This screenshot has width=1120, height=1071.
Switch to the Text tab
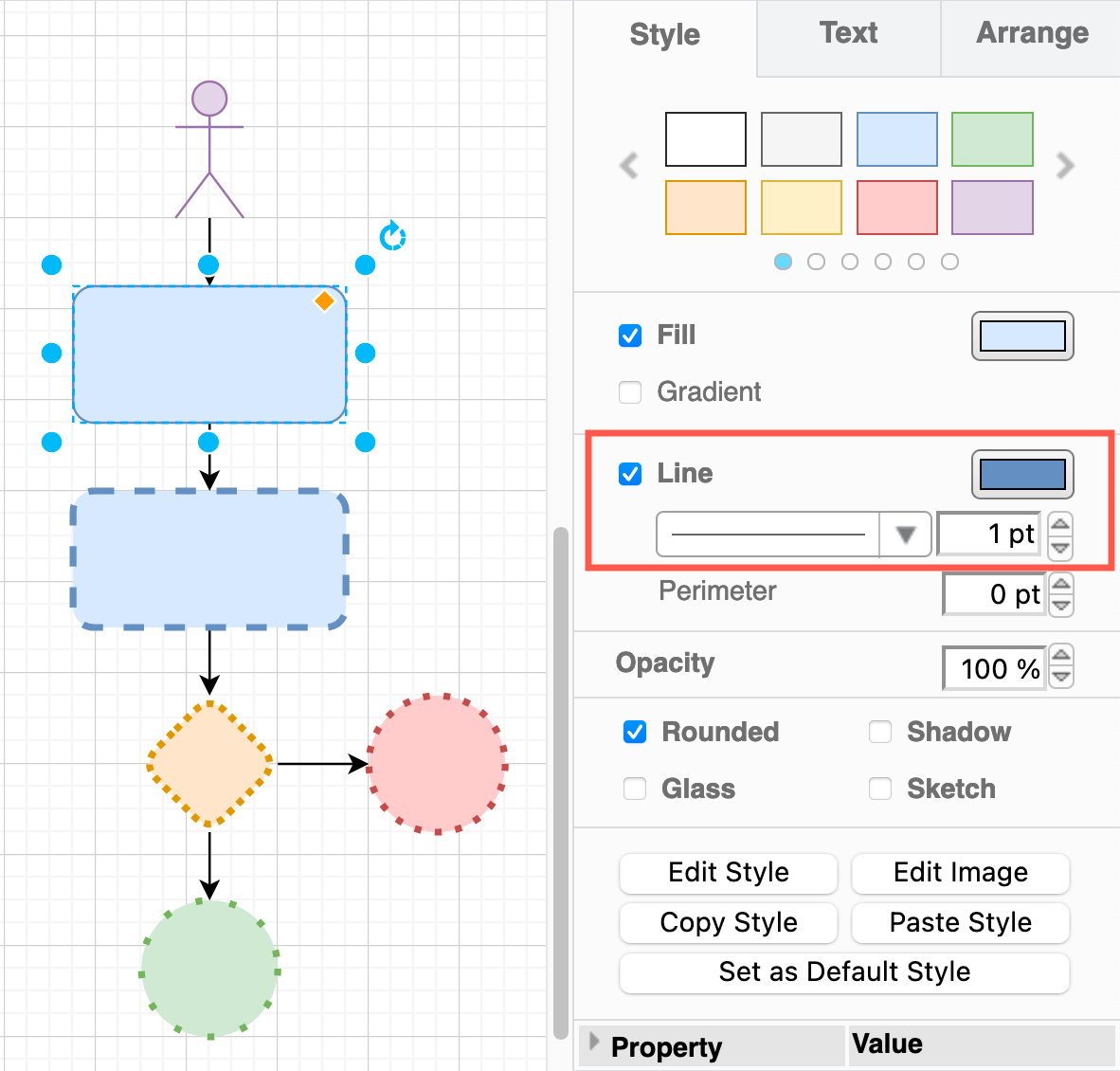[x=847, y=33]
